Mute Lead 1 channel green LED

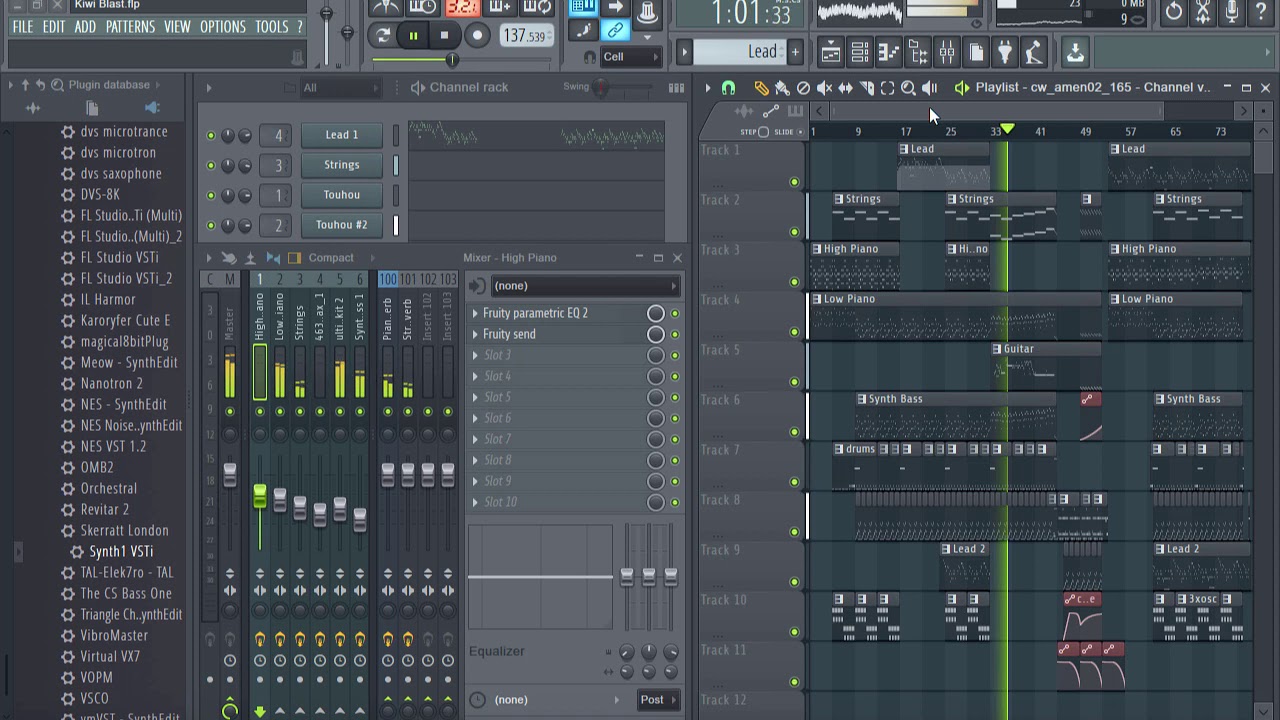tap(210, 135)
